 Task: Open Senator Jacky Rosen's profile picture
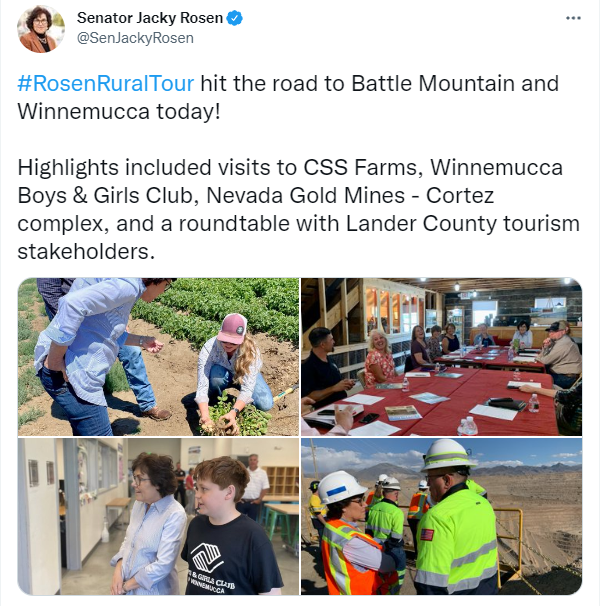[41, 29]
